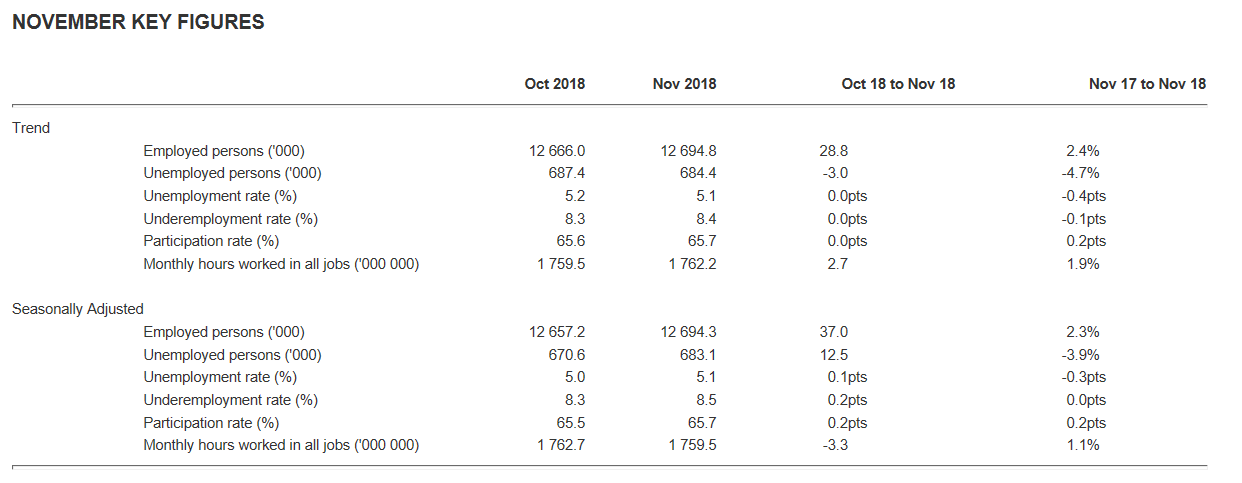The height and width of the screenshot is (483, 1242).
Task: Click the Nov 17 to Nov 18 header
Action: pyautogui.click(x=1147, y=84)
